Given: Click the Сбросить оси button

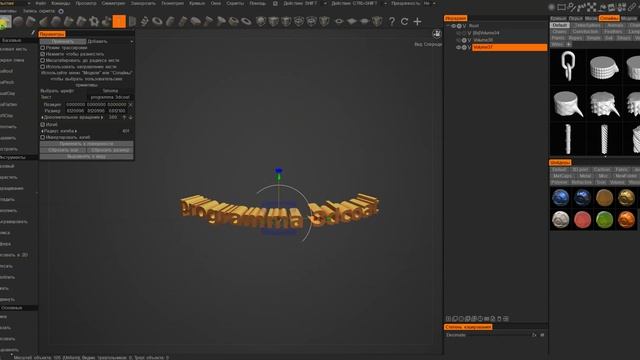Looking at the screenshot, I should click(x=63, y=150).
